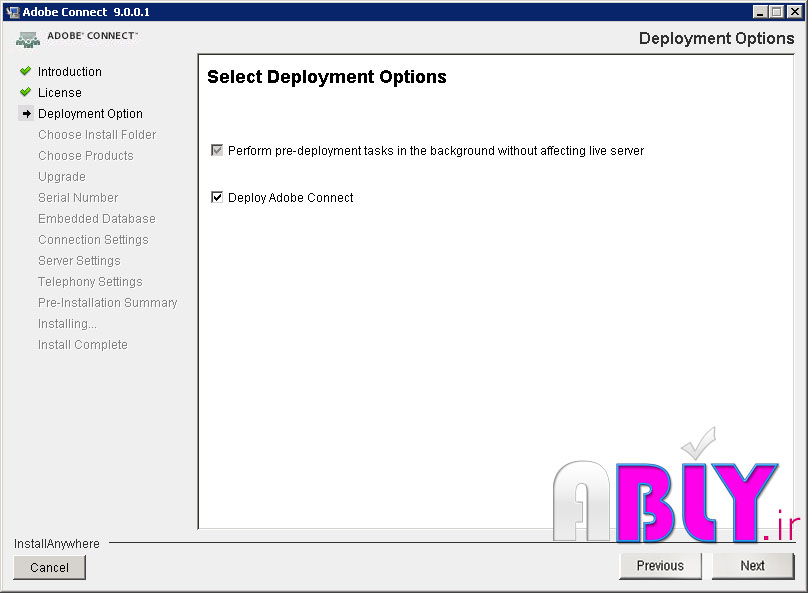Cancel the installation
The width and height of the screenshot is (808, 593).
49,567
